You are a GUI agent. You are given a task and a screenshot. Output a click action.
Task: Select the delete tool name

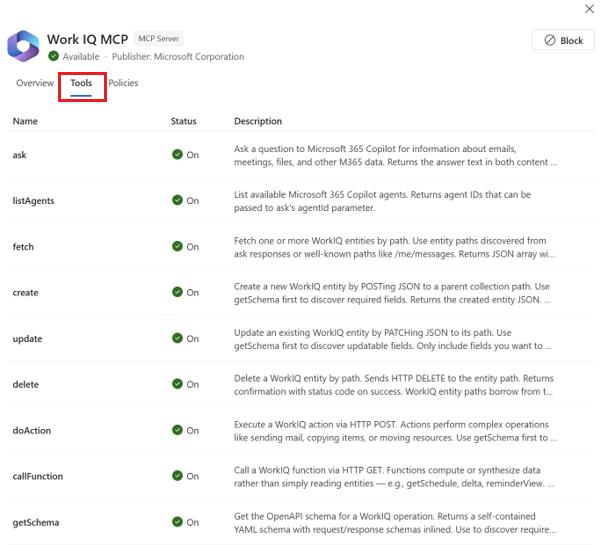[26, 384]
